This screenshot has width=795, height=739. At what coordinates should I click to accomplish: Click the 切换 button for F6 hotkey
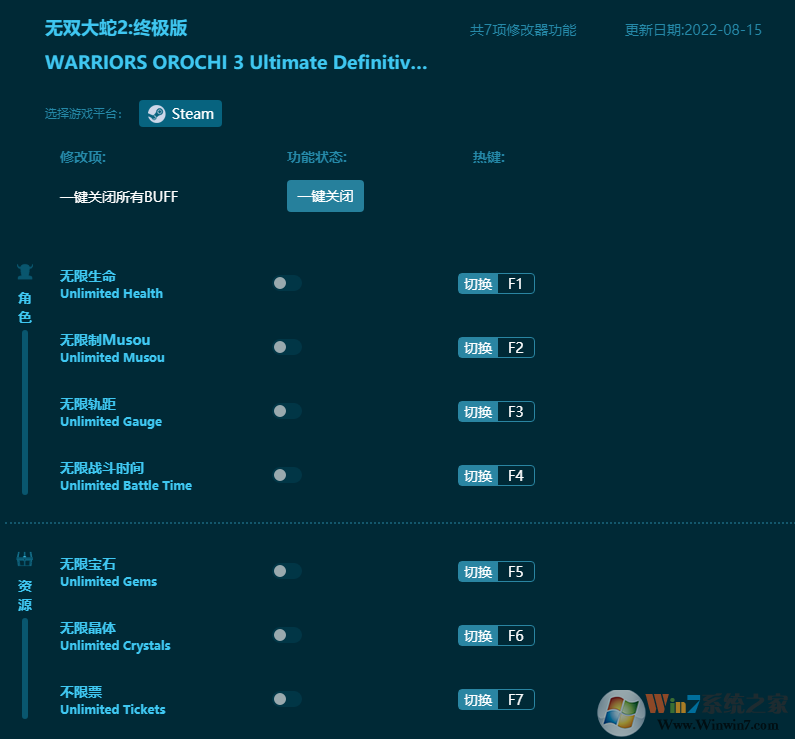tap(478, 636)
